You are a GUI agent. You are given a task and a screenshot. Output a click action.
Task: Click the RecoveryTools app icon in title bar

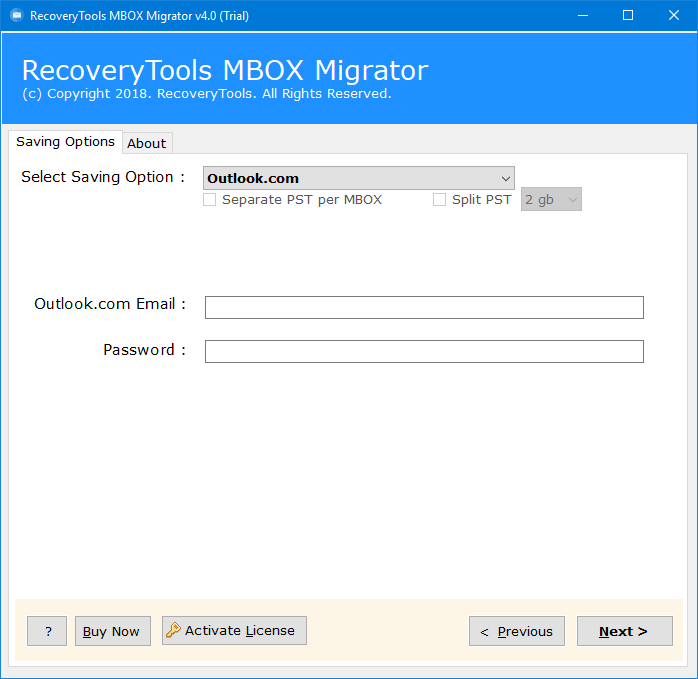click(x=16, y=16)
